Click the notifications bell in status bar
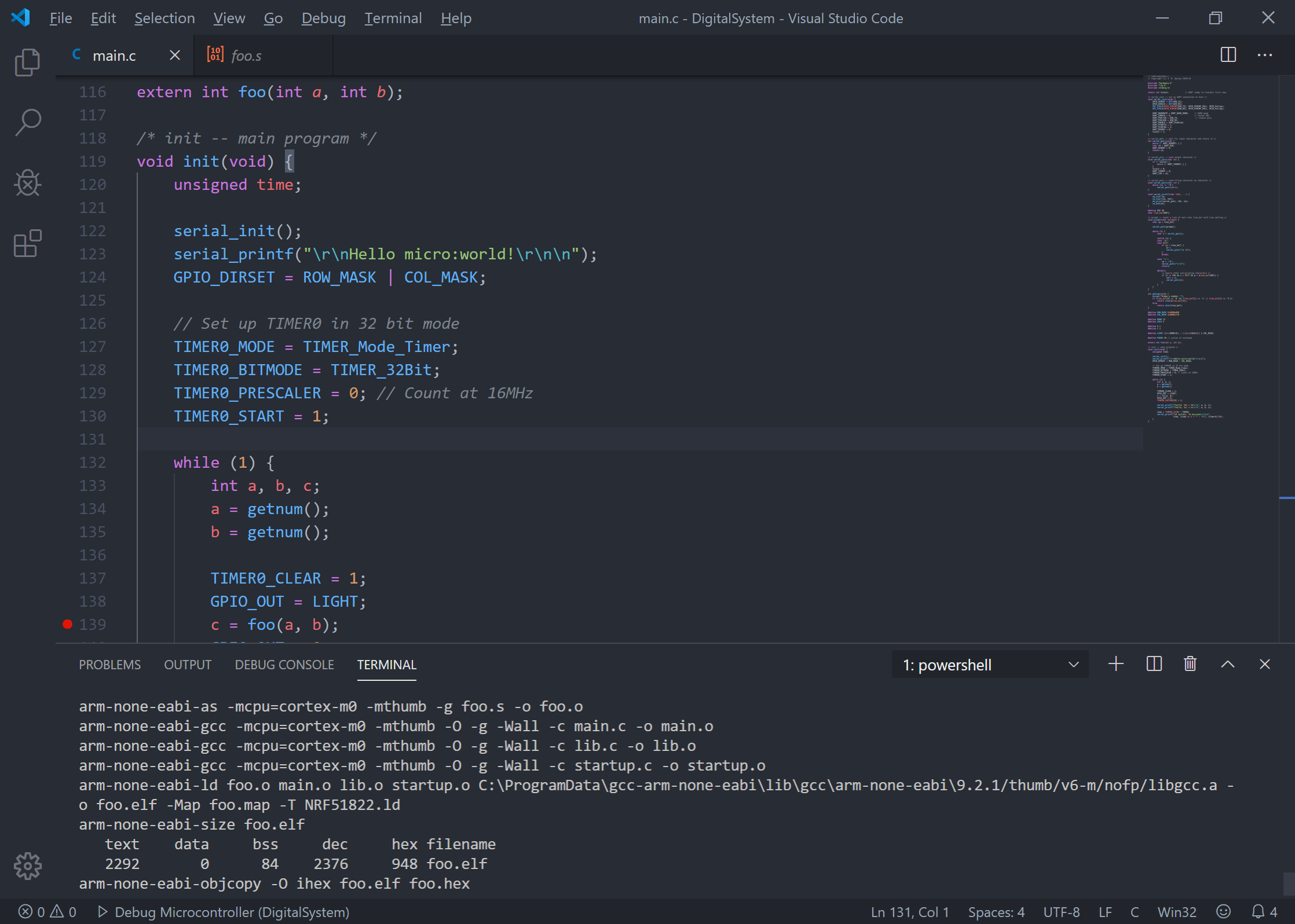 (1264, 912)
